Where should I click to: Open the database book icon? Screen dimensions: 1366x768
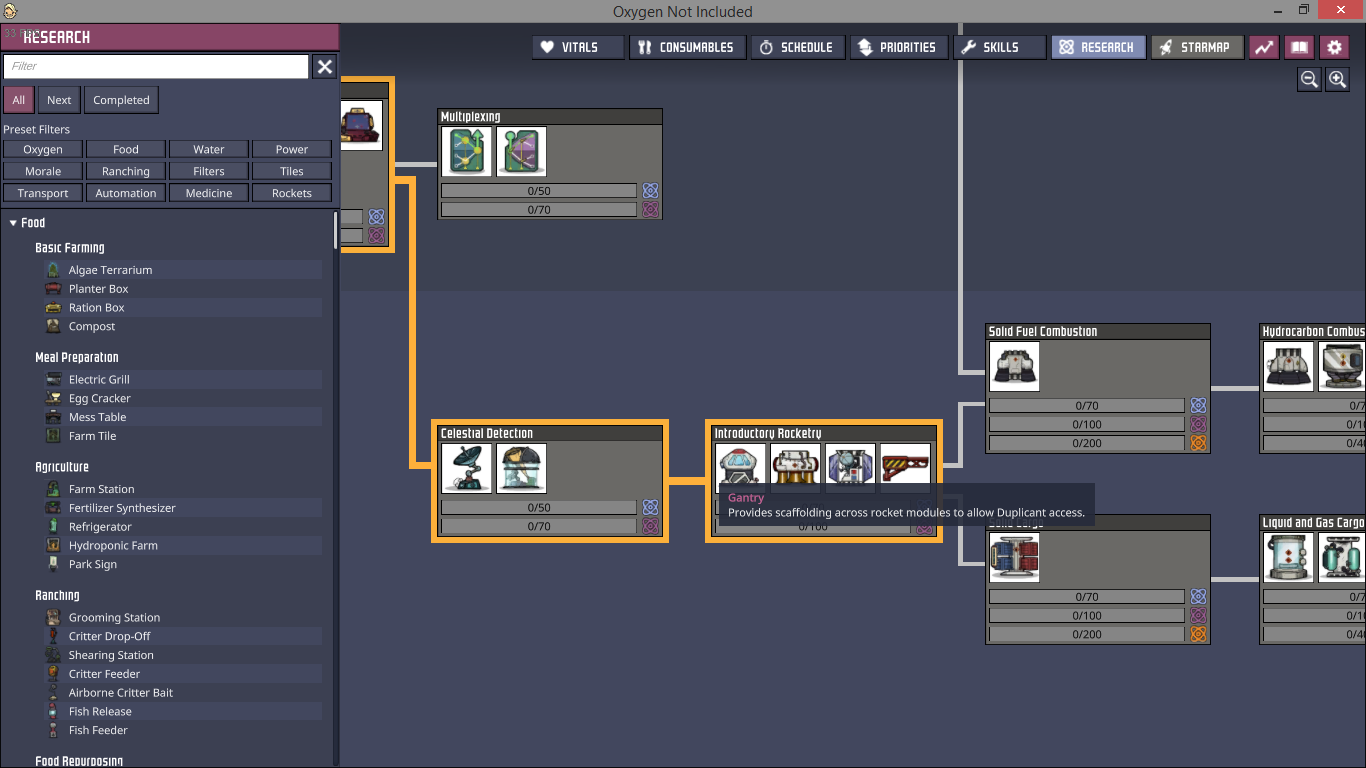pyautogui.click(x=1299, y=47)
